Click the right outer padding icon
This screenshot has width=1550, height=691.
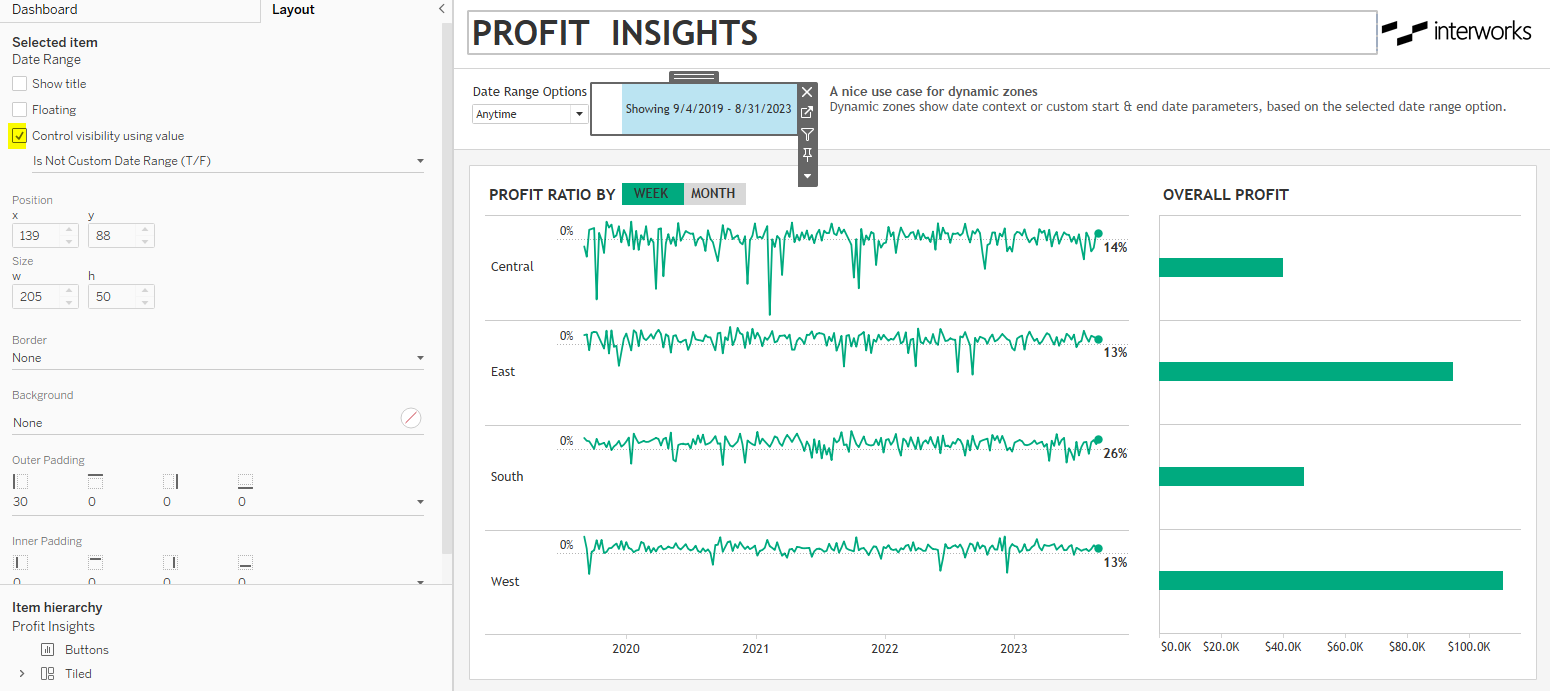pos(171,482)
